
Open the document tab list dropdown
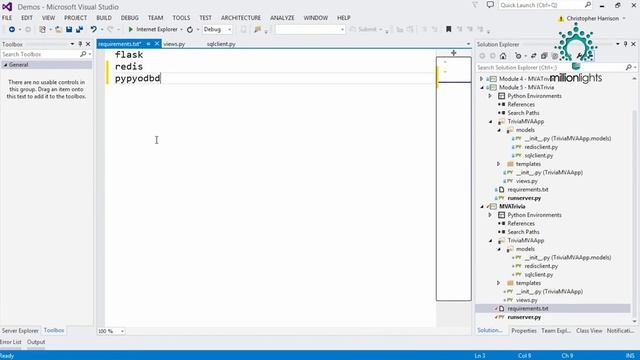click(x=468, y=44)
